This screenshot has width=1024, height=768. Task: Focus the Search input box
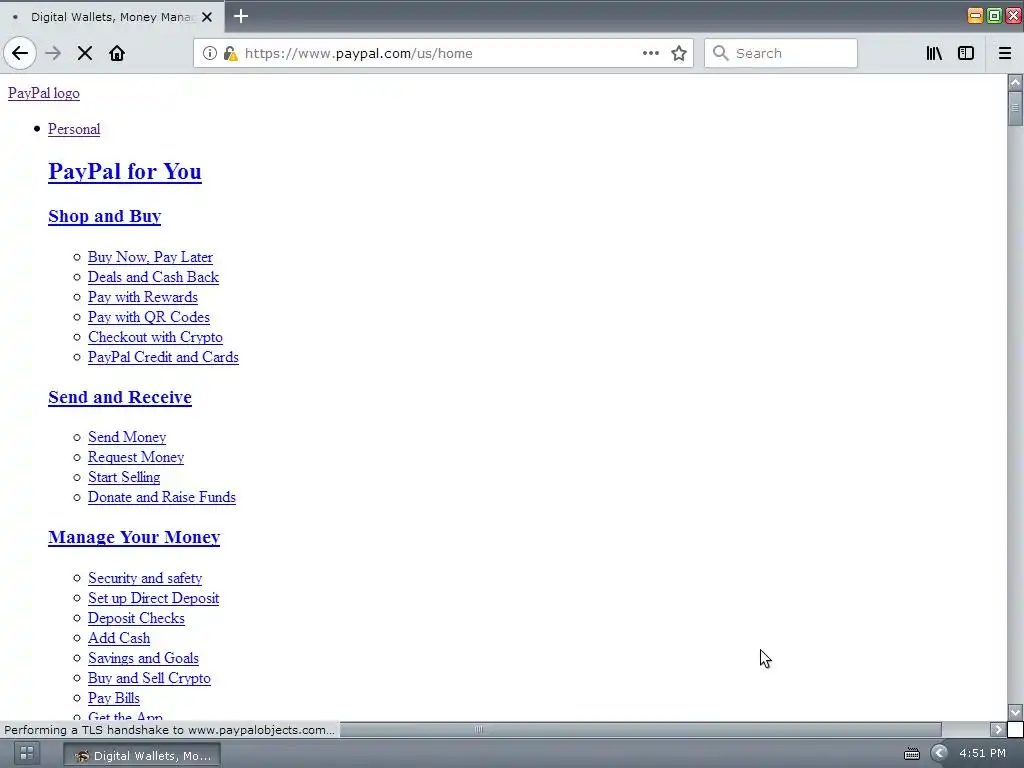click(x=780, y=54)
